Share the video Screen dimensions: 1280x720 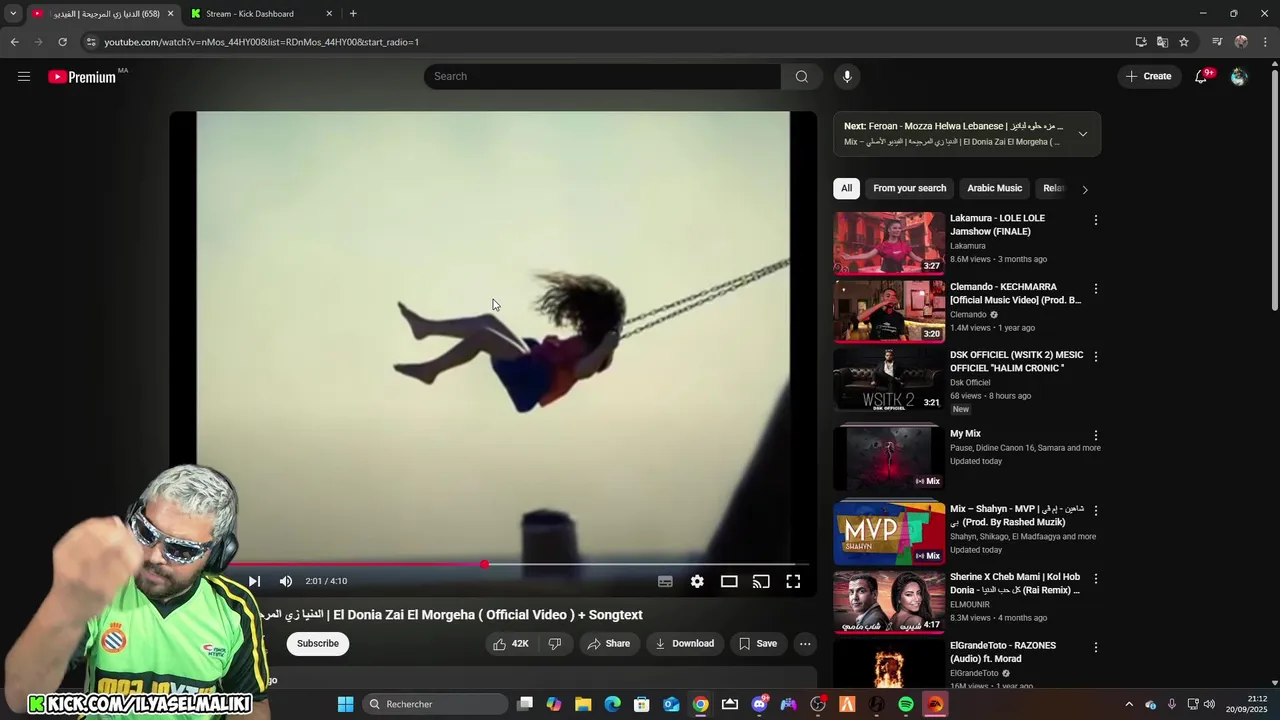click(608, 644)
